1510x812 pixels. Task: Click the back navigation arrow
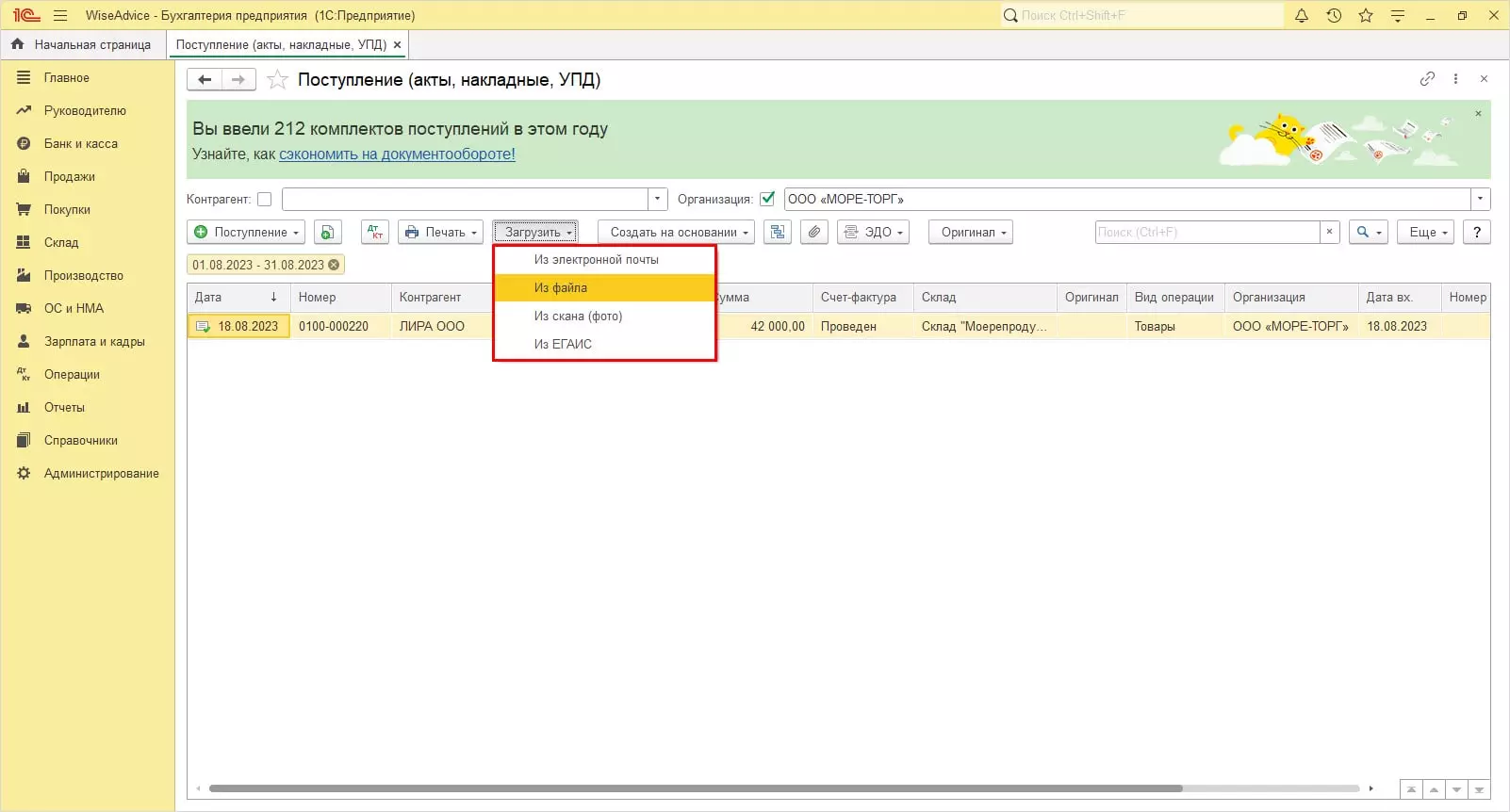click(x=205, y=80)
